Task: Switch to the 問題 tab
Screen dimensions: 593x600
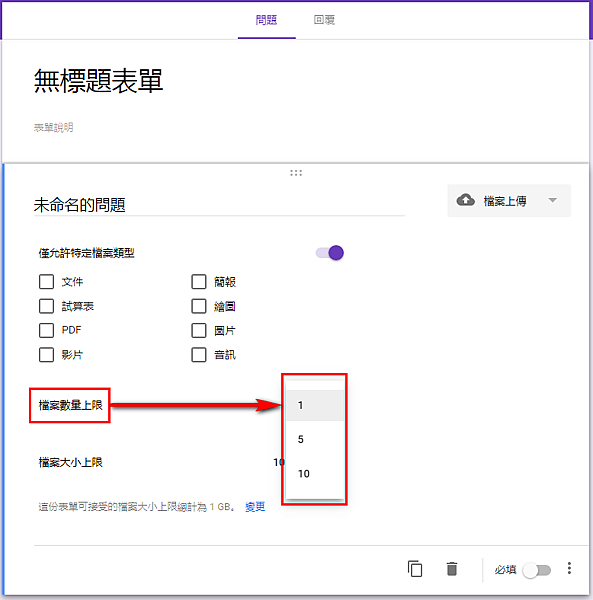Action: pos(267,20)
